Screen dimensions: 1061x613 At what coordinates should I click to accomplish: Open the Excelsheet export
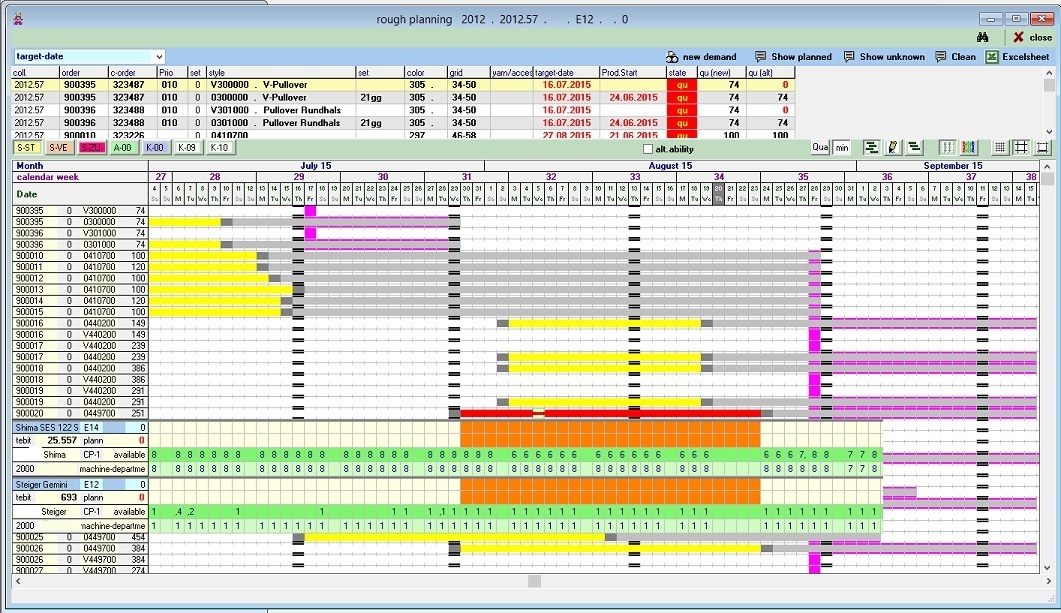pyautogui.click(x=1016, y=57)
